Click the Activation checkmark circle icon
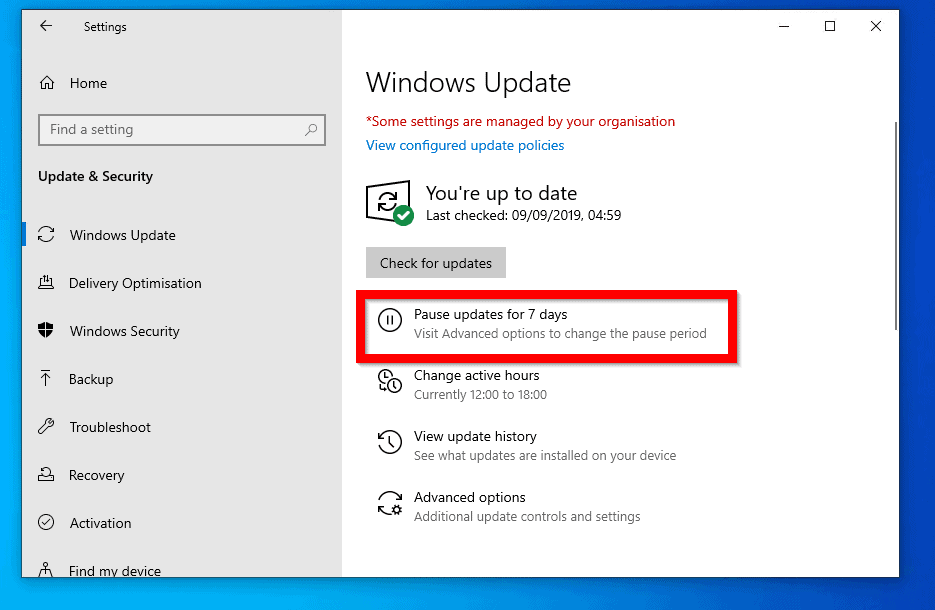This screenshot has height=610, width=935. (46, 522)
